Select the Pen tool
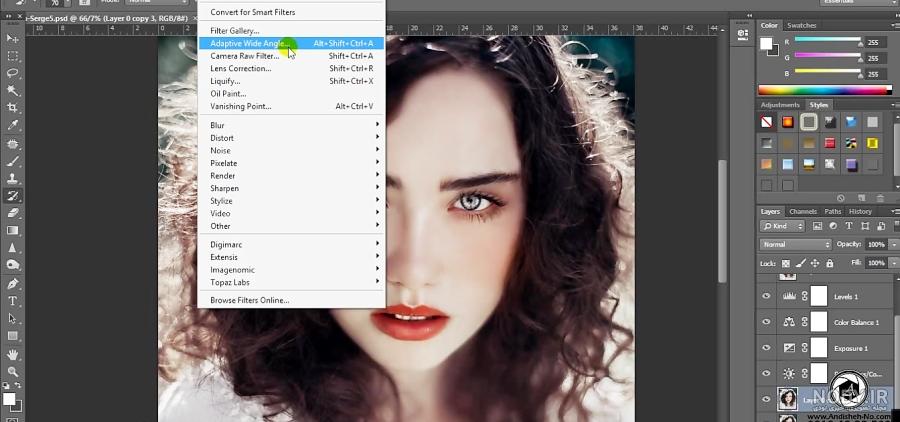 pyautogui.click(x=12, y=284)
